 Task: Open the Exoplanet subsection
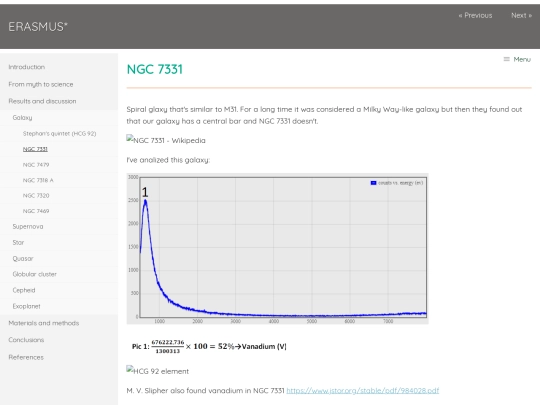26,306
